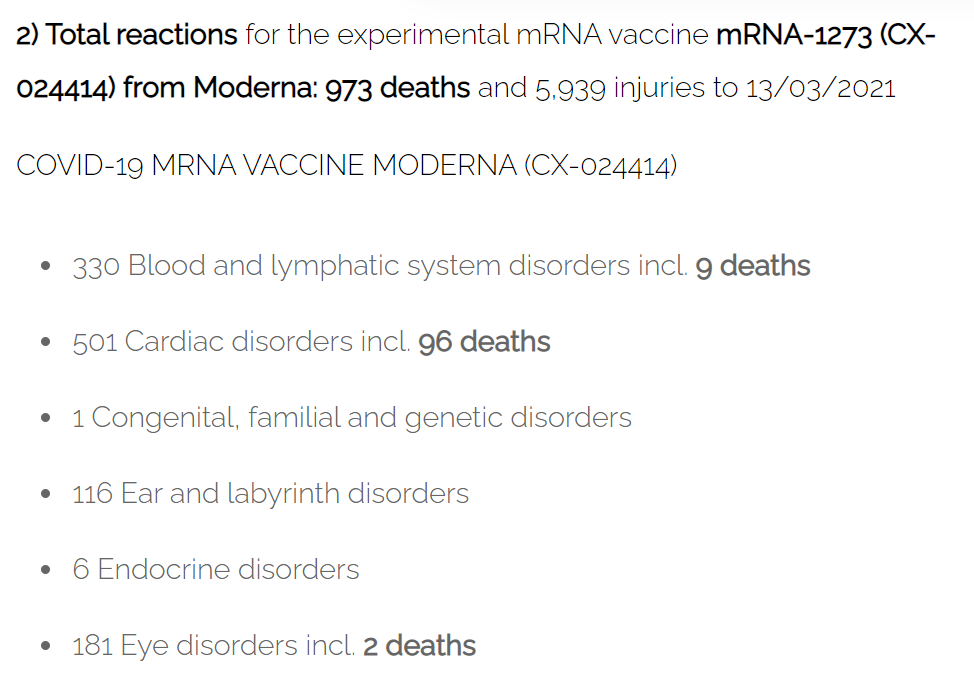
Task: Click the bullet before Cardiac disorders
Action: tap(45, 342)
